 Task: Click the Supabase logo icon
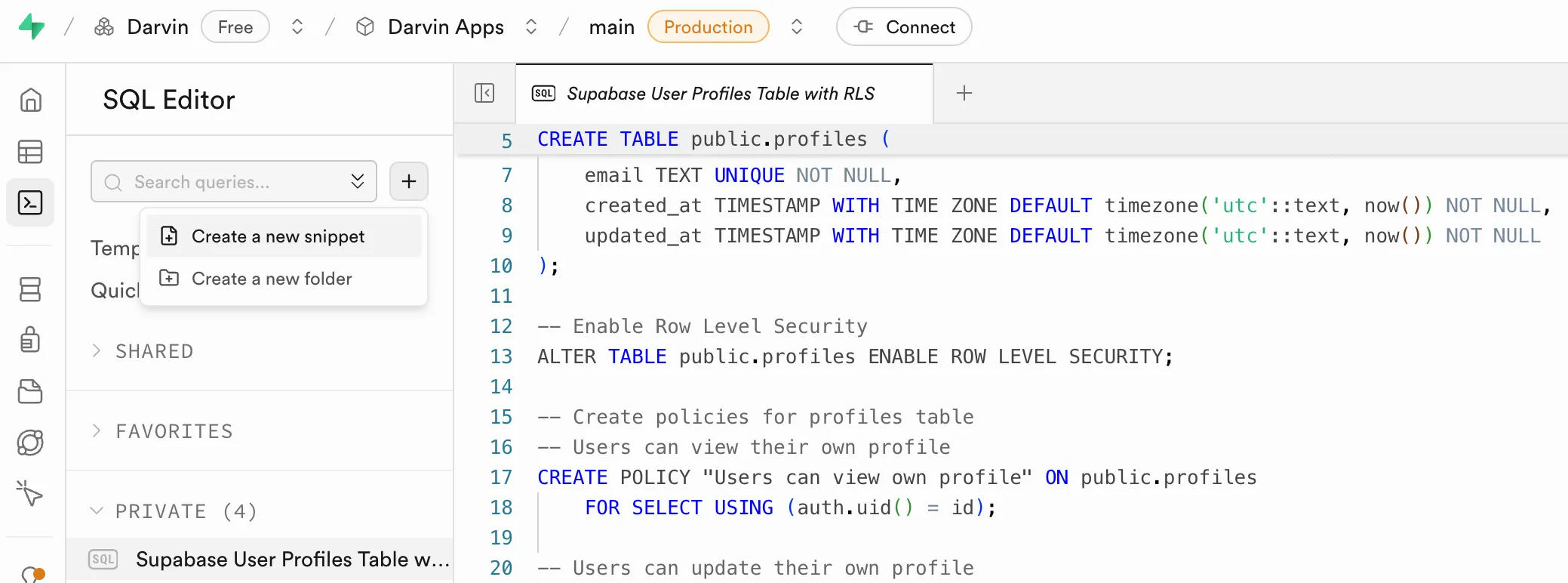[x=32, y=27]
